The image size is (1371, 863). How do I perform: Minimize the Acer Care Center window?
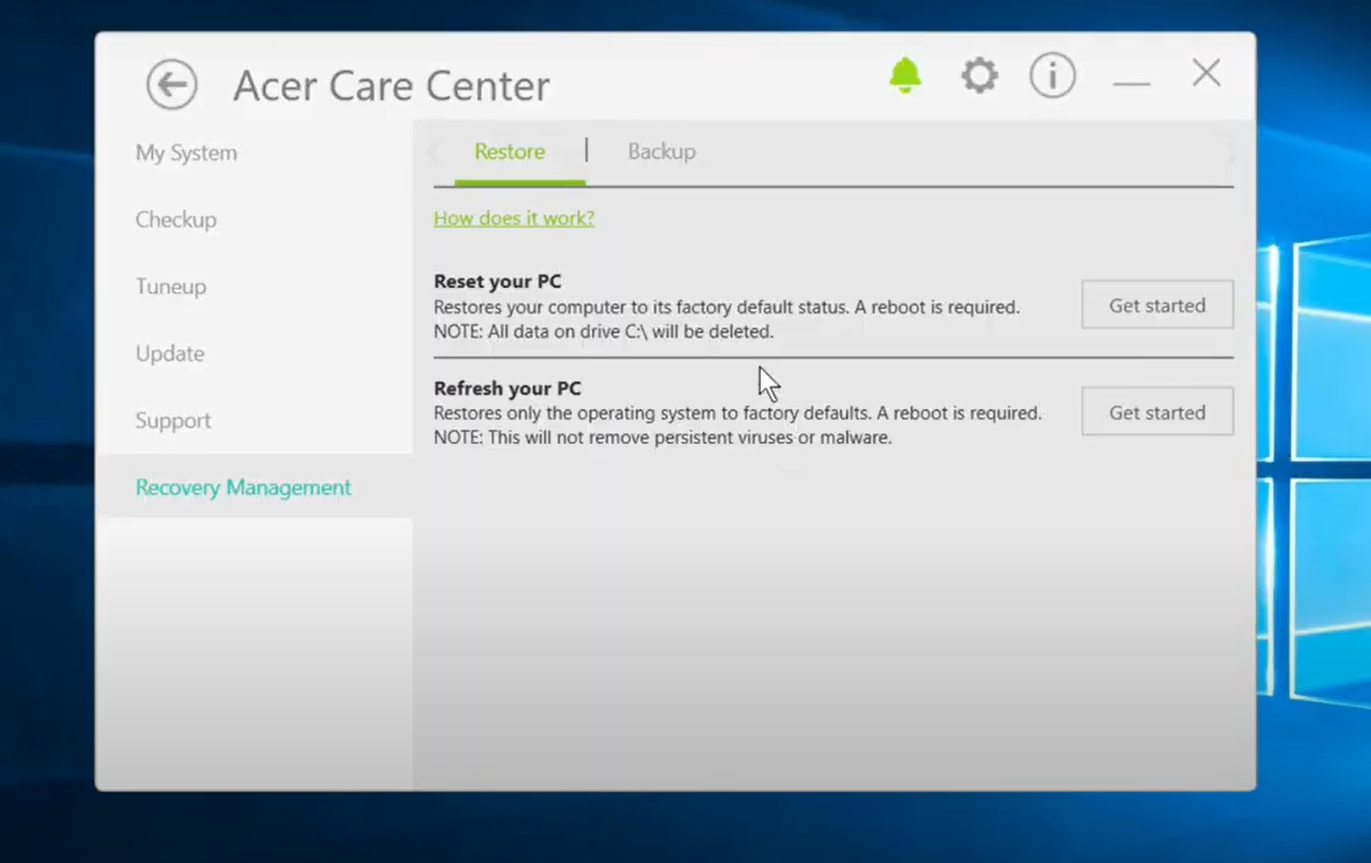click(1131, 84)
